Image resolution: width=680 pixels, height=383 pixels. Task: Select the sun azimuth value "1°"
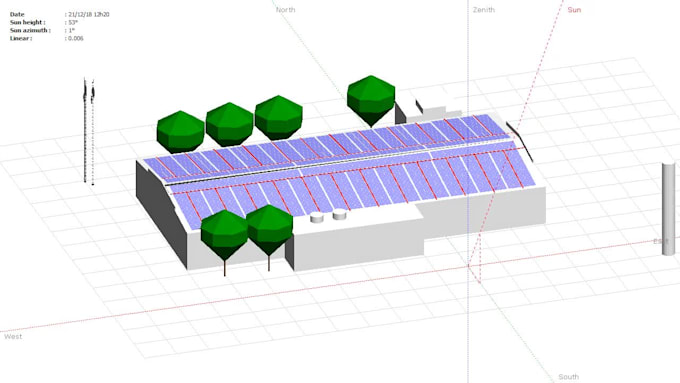[72, 30]
